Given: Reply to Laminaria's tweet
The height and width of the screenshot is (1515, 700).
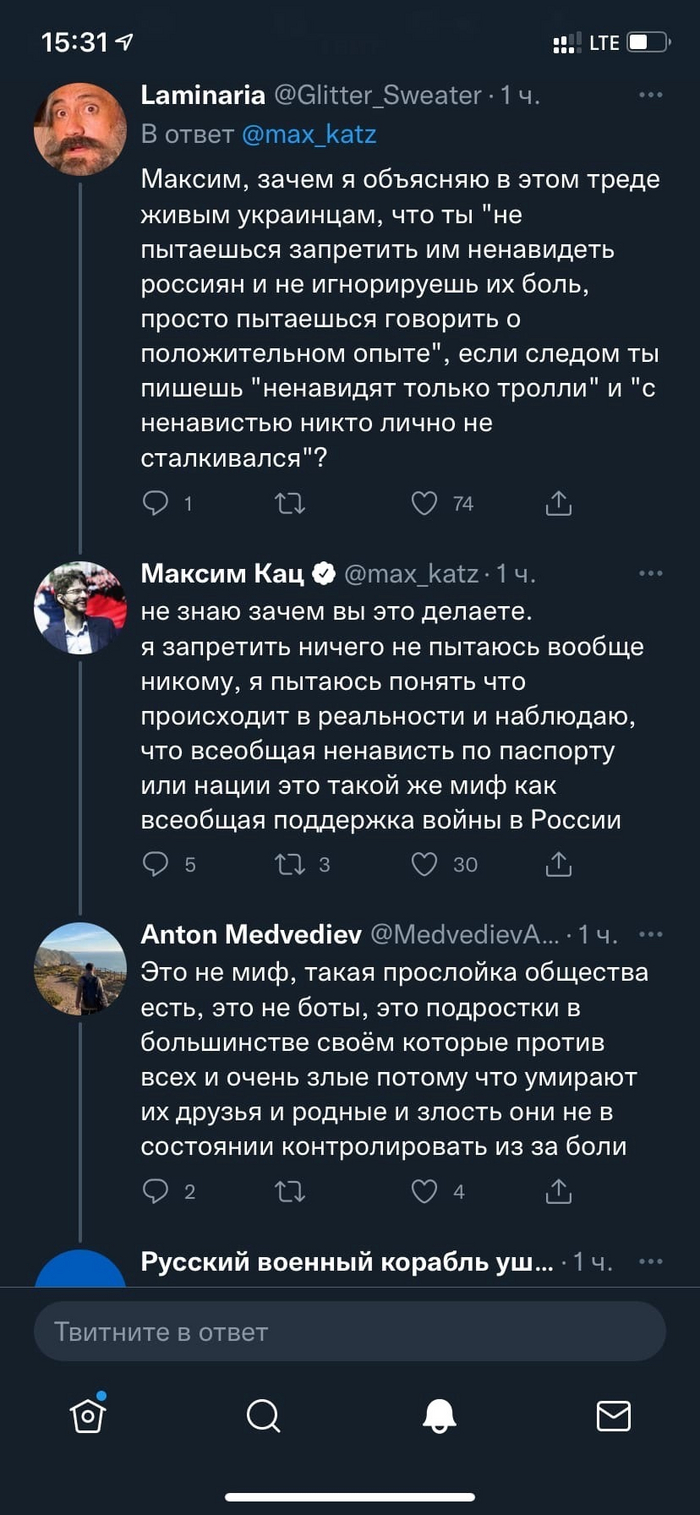Looking at the screenshot, I should tap(156, 503).
